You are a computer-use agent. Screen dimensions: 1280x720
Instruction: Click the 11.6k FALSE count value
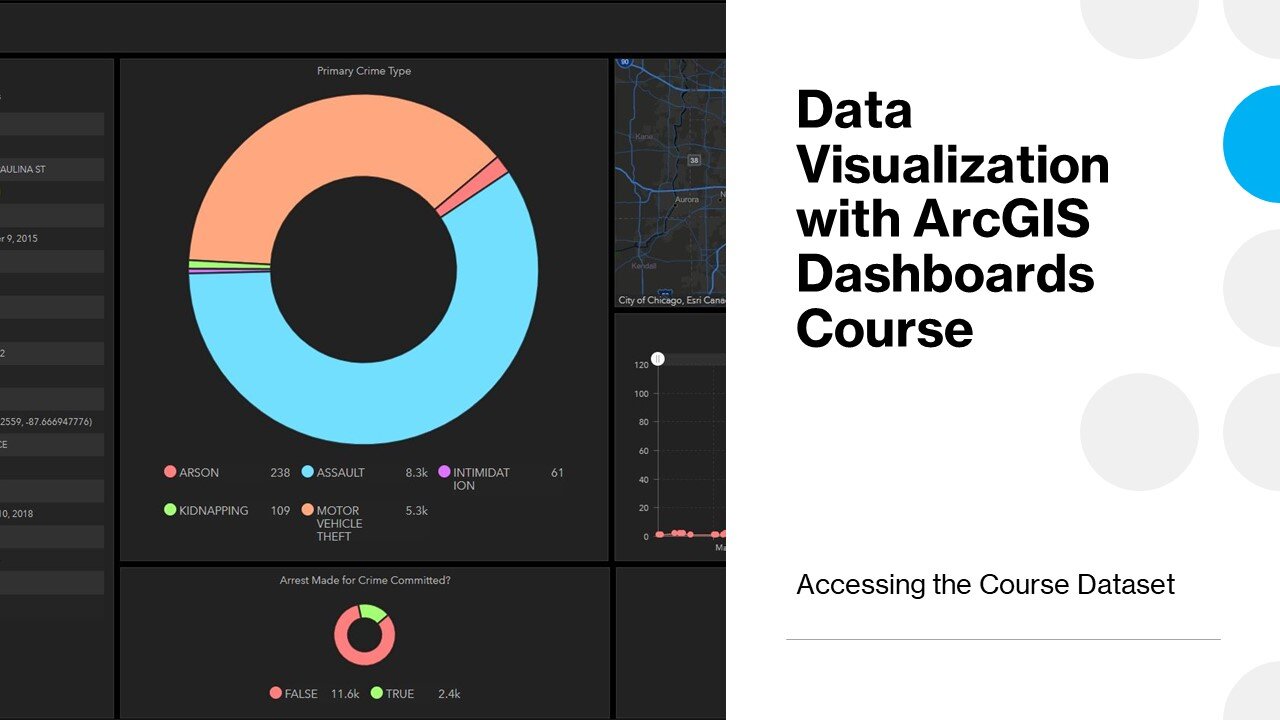pyautogui.click(x=345, y=694)
